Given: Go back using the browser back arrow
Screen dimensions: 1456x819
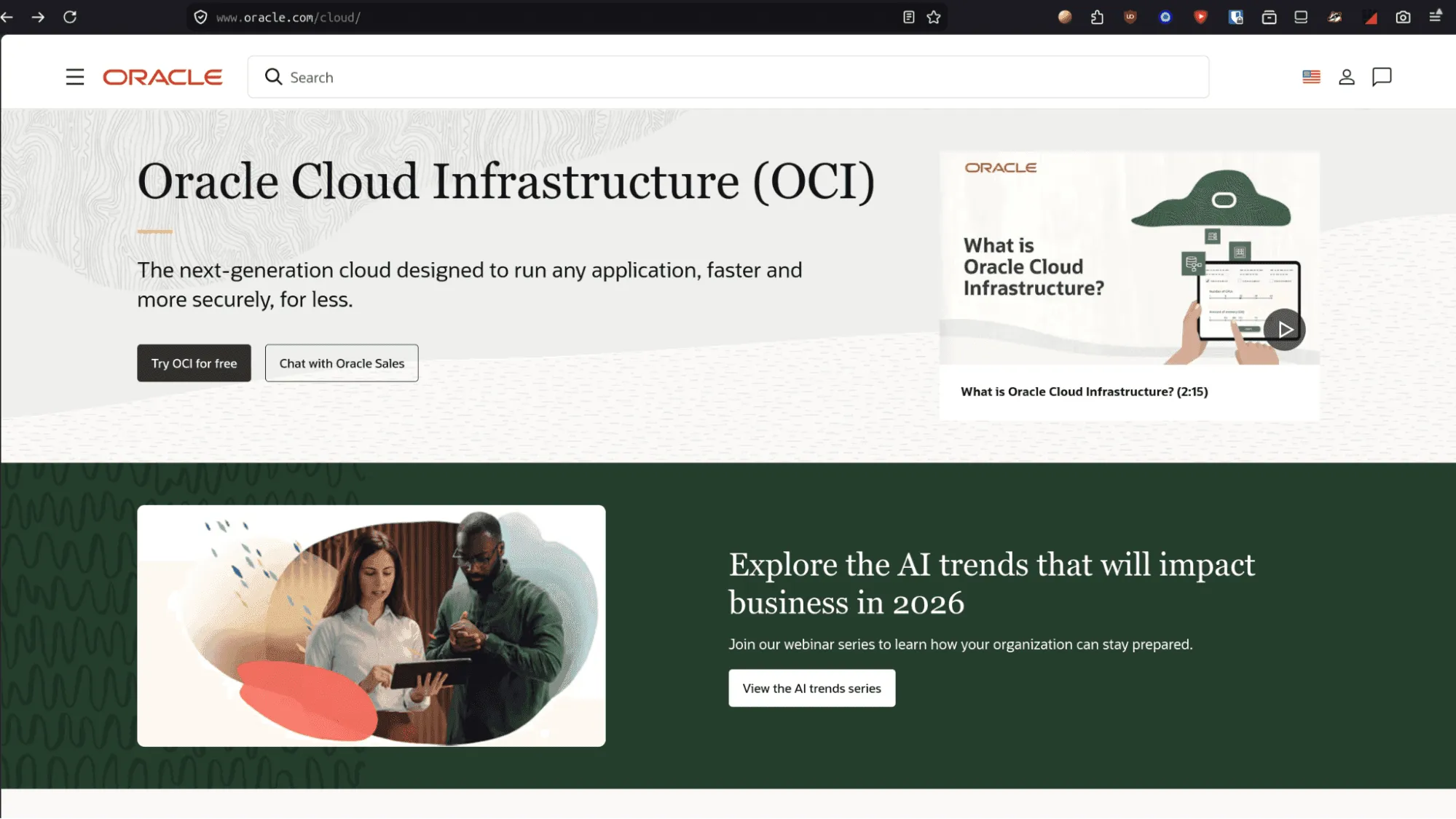Looking at the screenshot, I should pos(7,17).
